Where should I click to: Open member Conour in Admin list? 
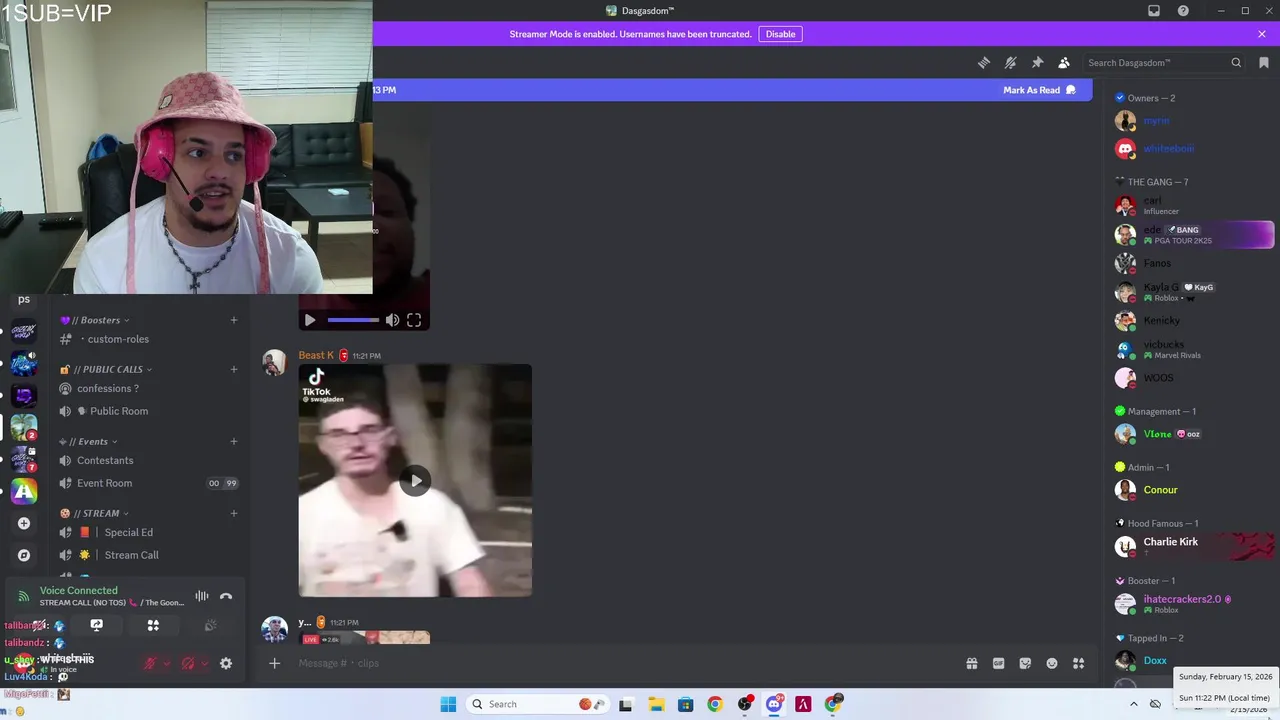[x=1194, y=490]
